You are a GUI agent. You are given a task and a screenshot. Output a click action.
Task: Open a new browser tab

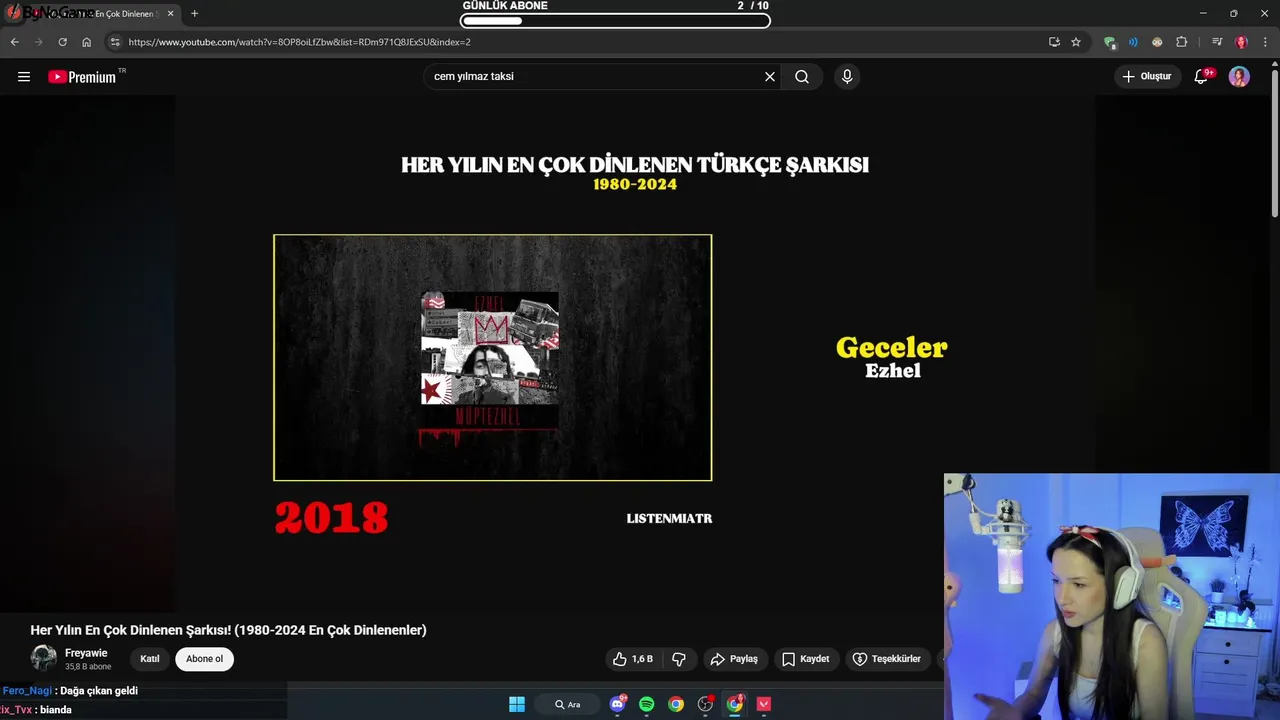pos(194,14)
